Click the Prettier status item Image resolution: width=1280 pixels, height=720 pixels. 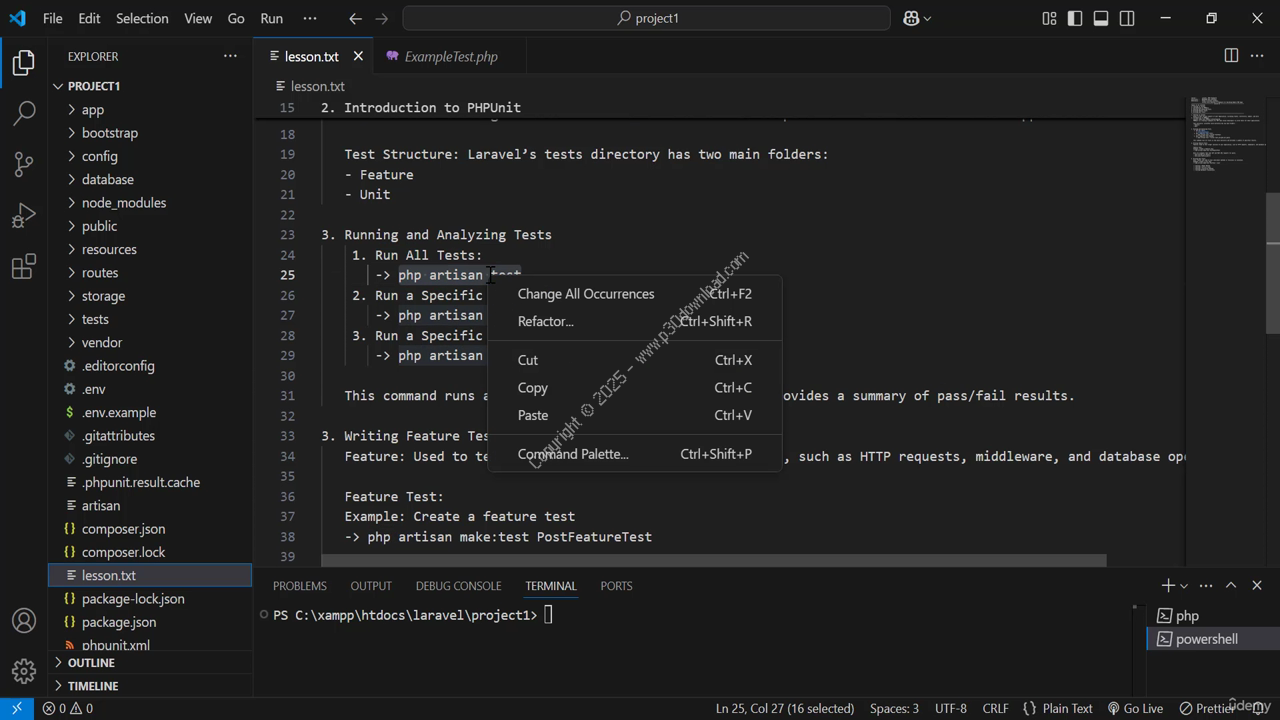pos(1208,708)
